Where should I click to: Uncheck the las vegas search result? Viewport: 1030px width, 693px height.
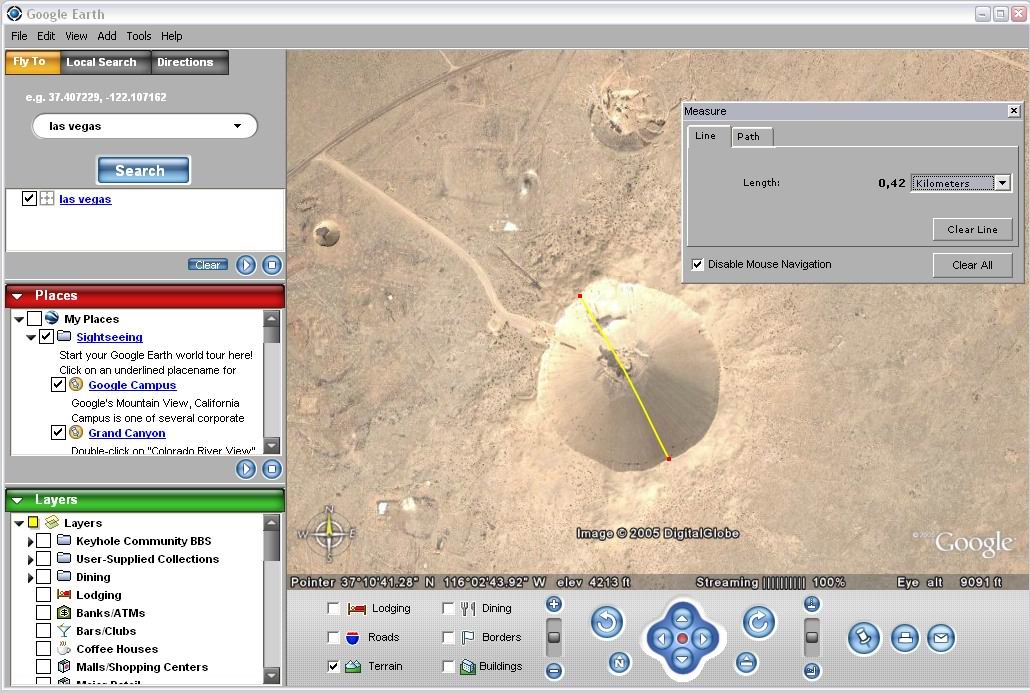pyautogui.click(x=29, y=198)
